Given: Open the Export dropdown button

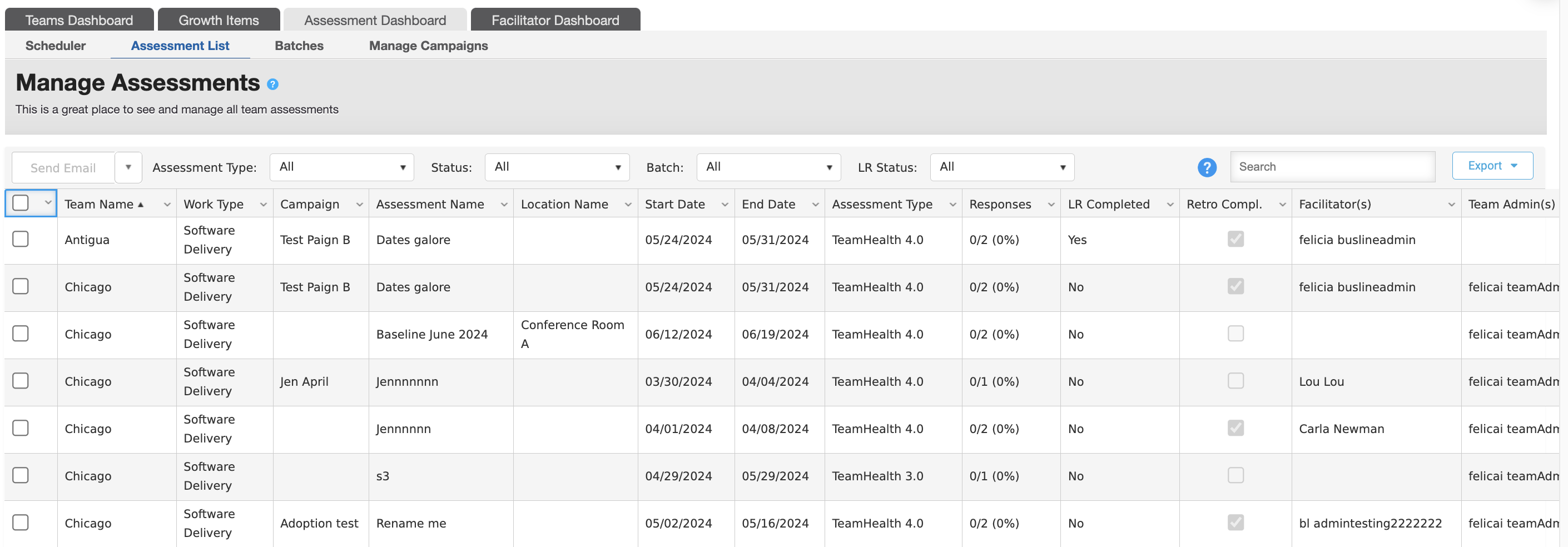Looking at the screenshot, I should tap(1492, 166).
